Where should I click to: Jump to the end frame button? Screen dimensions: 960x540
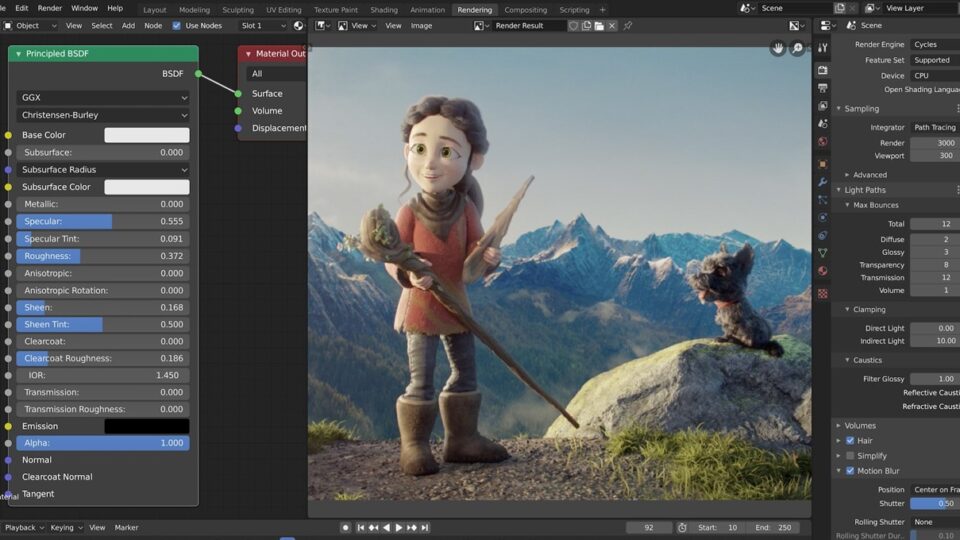tap(425, 527)
